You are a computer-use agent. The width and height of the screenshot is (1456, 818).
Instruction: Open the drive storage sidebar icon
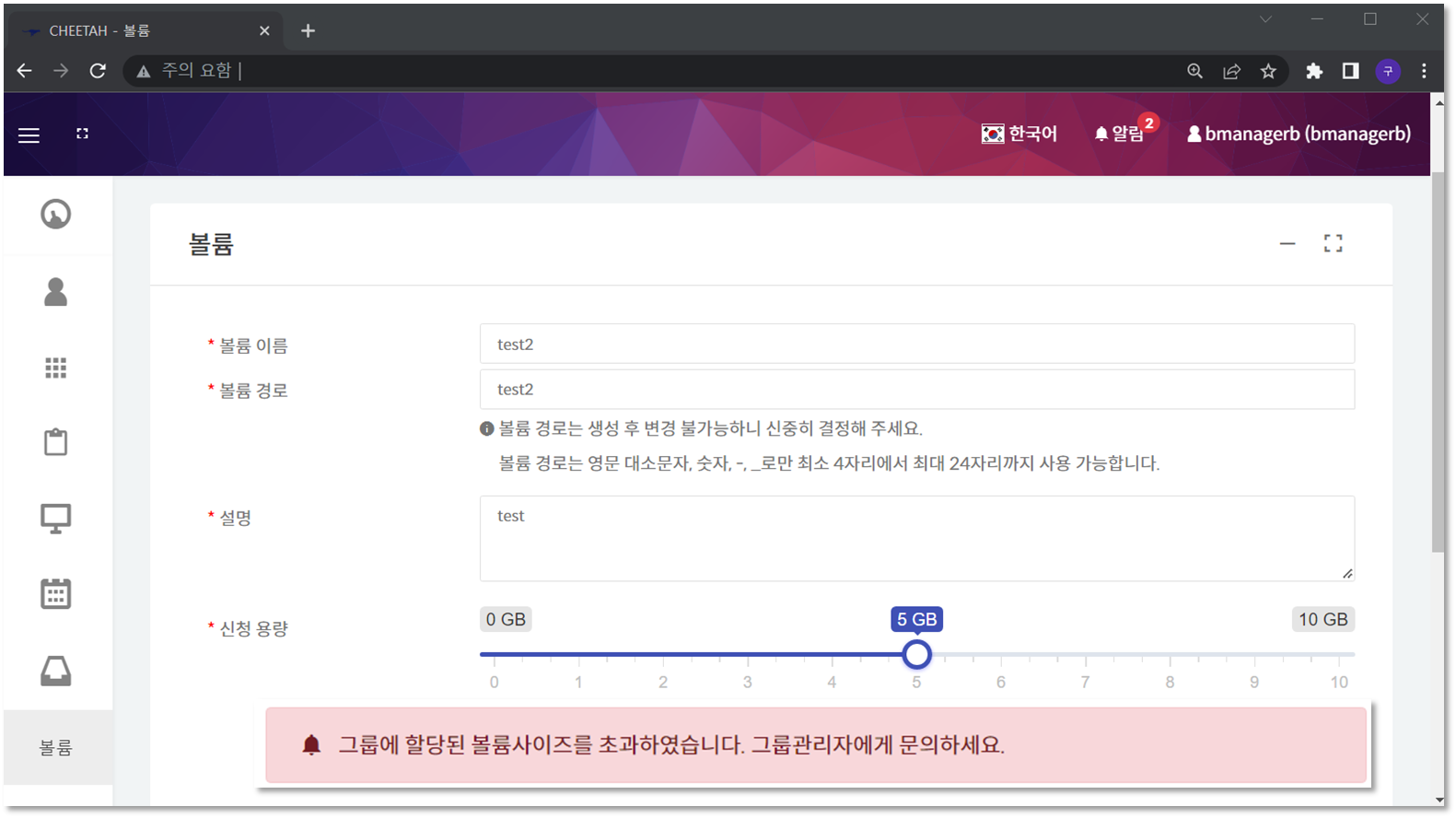[x=56, y=671]
